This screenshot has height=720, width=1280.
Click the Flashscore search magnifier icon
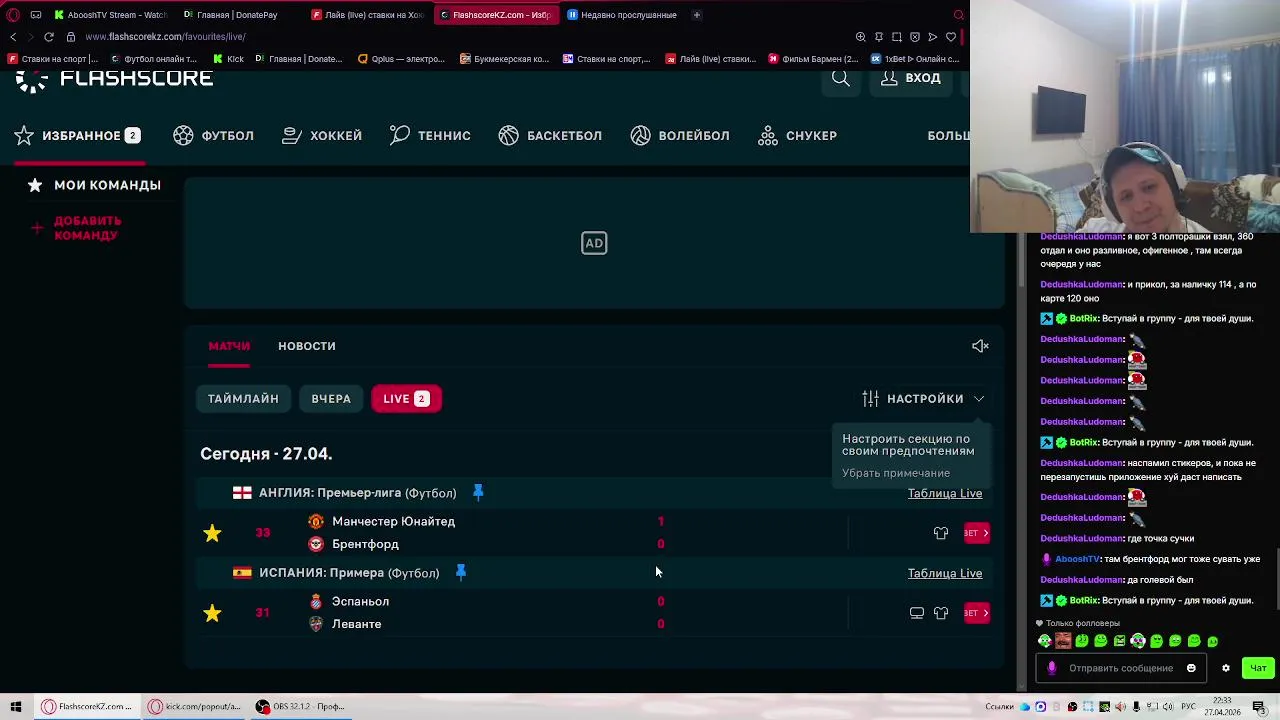pos(841,78)
